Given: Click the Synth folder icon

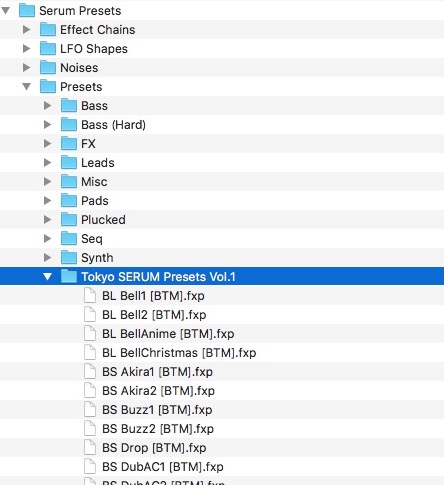Looking at the screenshot, I should click(69, 257).
